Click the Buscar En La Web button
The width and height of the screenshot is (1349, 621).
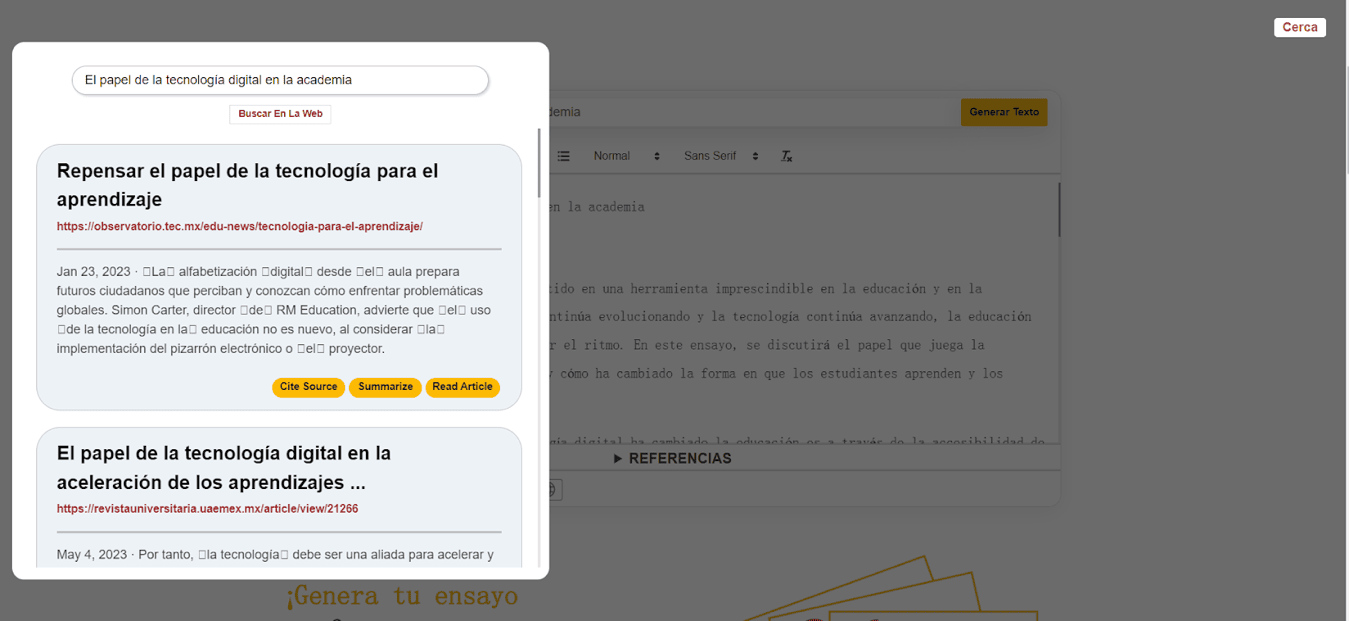(280, 114)
